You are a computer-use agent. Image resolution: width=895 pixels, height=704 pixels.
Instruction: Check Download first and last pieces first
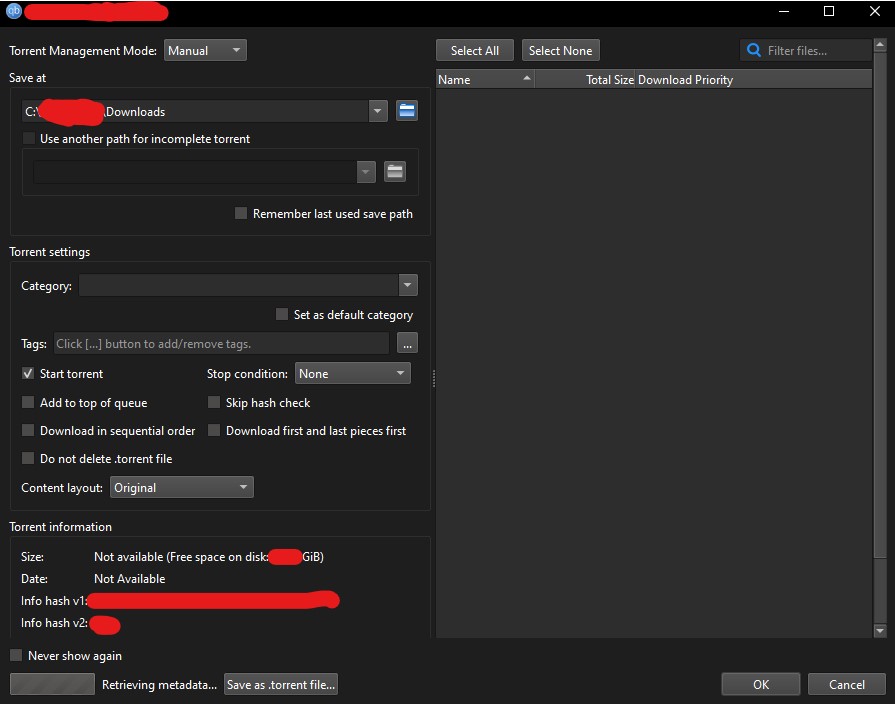pyautogui.click(x=213, y=431)
